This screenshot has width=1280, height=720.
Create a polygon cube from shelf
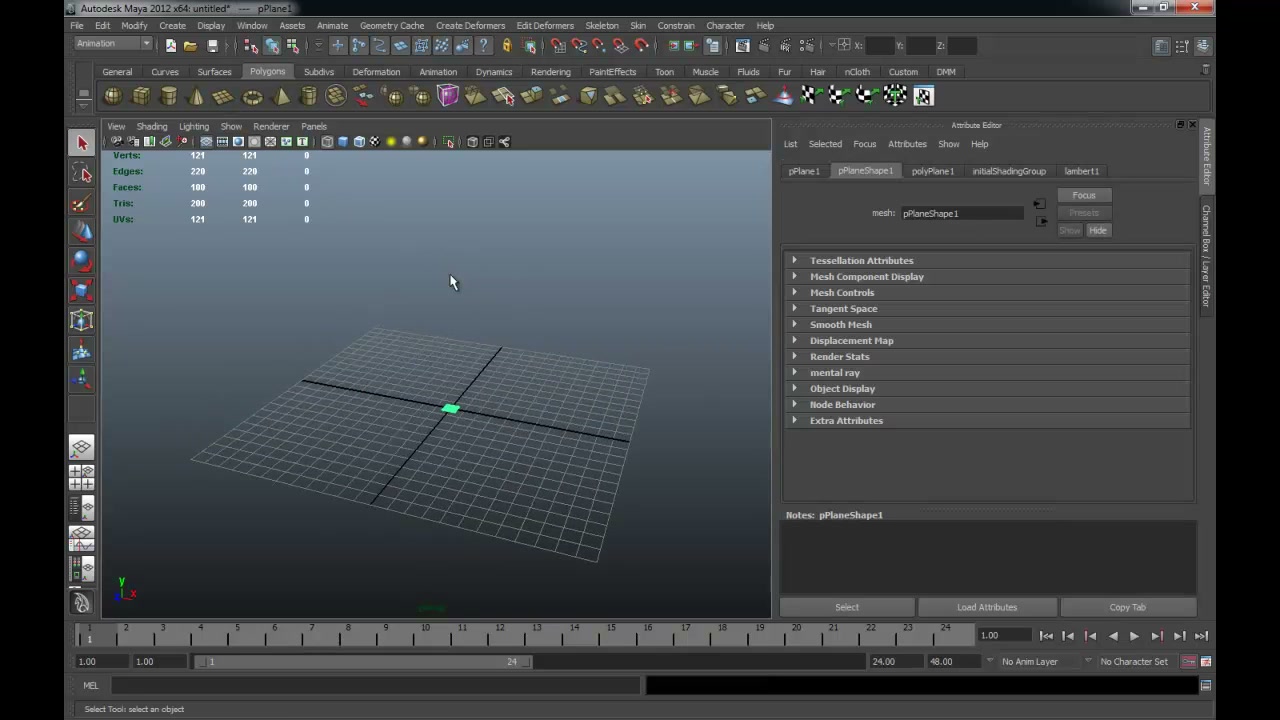(141, 96)
